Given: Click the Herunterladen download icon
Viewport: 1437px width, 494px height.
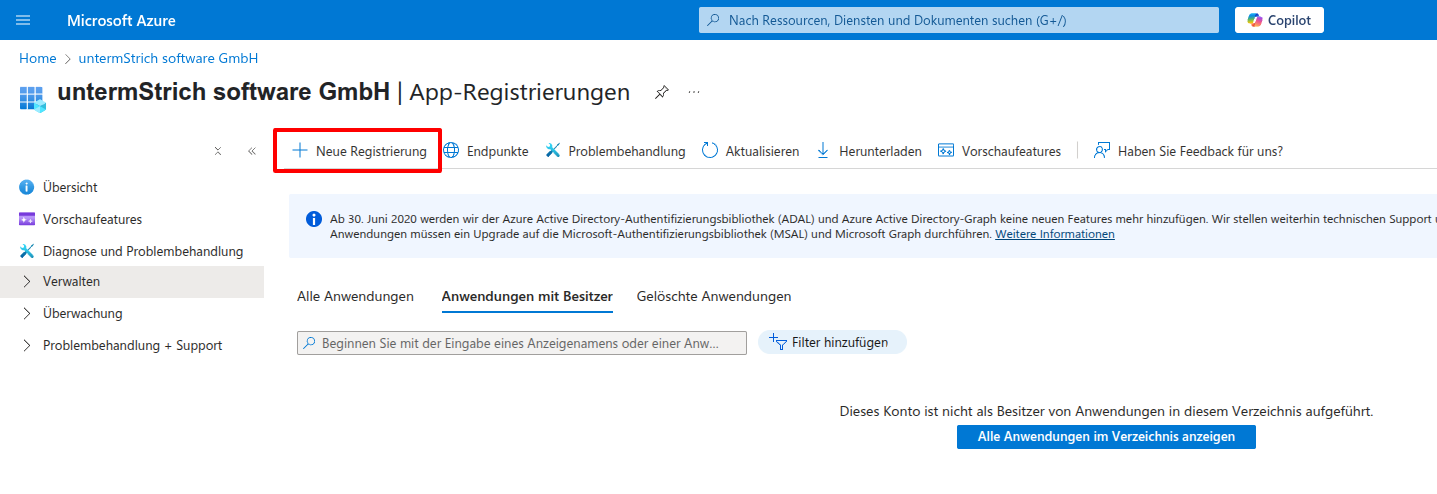Looking at the screenshot, I should [824, 151].
